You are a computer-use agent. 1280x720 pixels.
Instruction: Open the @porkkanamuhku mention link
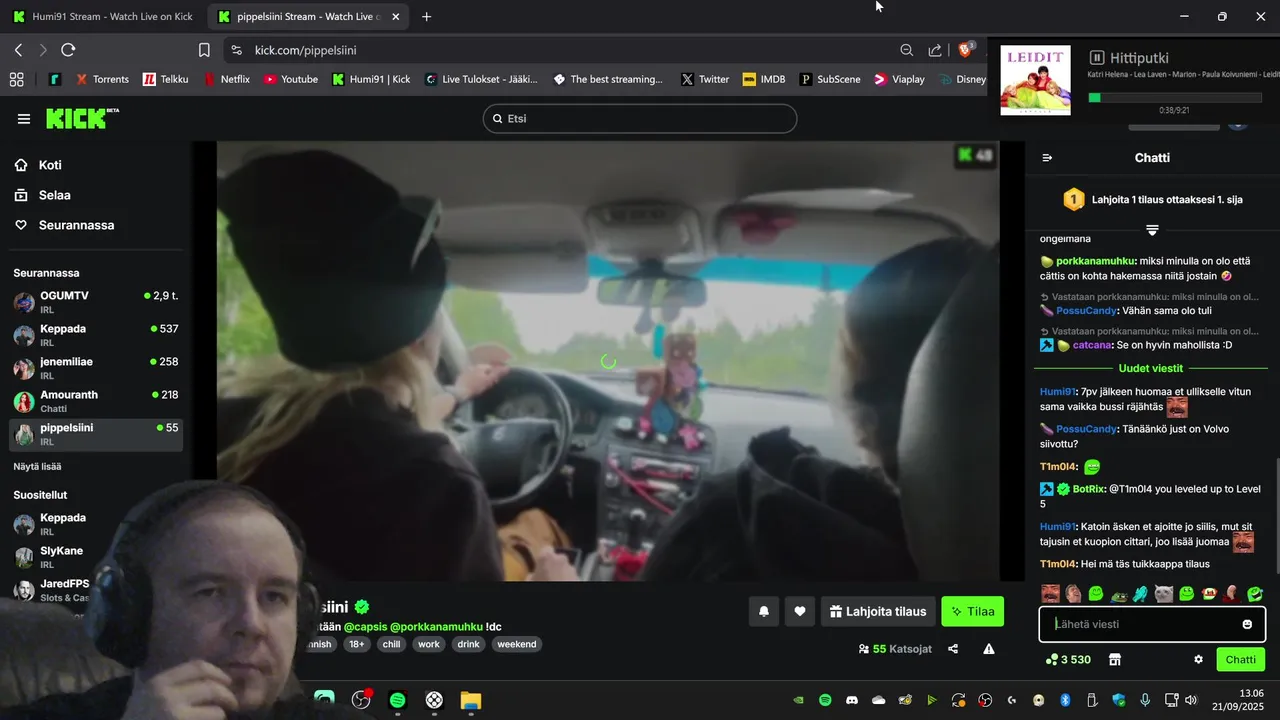click(x=437, y=626)
